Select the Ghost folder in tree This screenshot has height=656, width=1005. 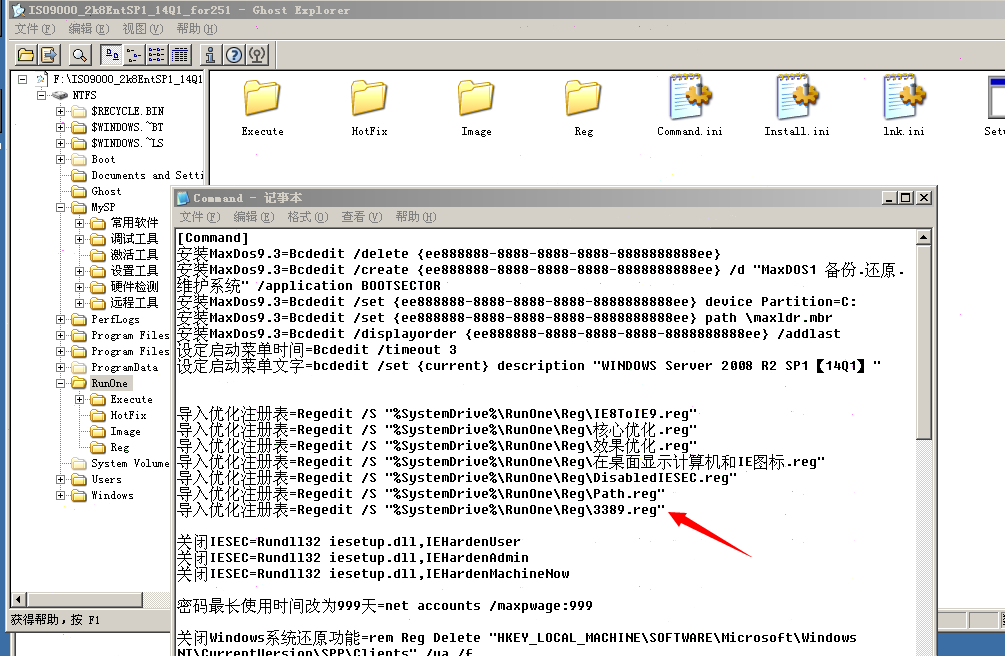(x=106, y=191)
